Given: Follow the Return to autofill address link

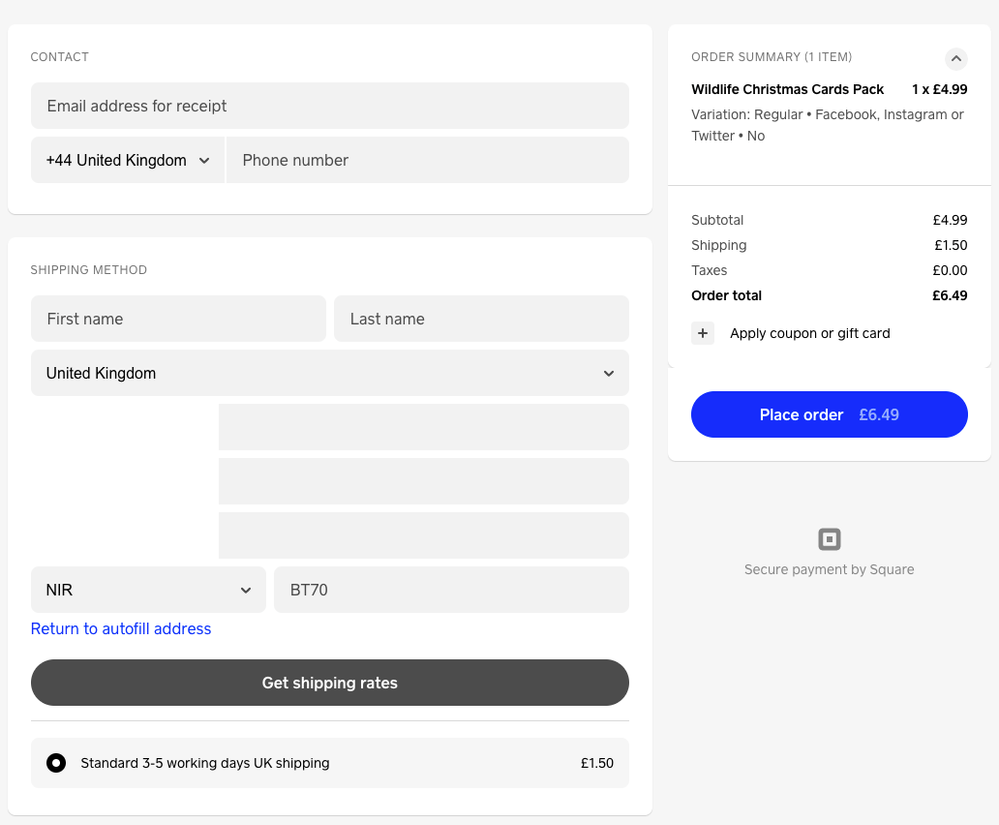Looking at the screenshot, I should (x=121, y=629).
